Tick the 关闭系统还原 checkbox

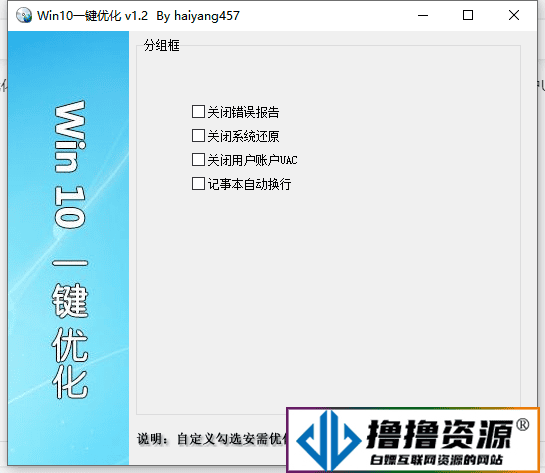[x=198, y=136]
